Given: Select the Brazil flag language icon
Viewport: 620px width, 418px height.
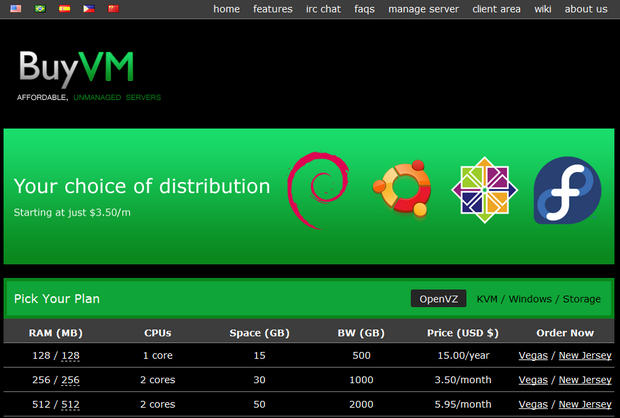Looking at the screenshot, I should coord(40,8).
